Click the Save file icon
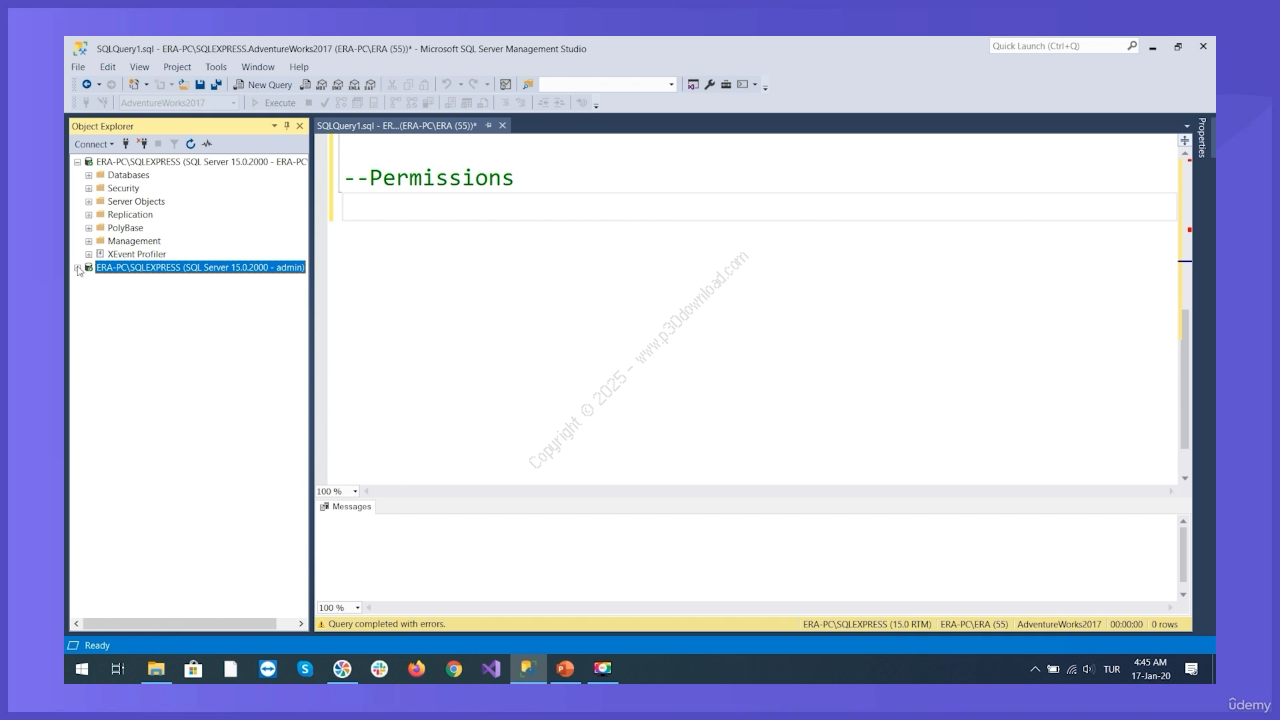 click(x=200, y=85)
